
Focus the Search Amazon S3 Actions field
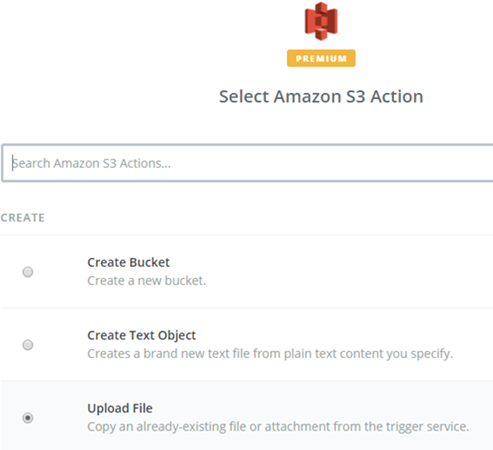tap(247, 163)
